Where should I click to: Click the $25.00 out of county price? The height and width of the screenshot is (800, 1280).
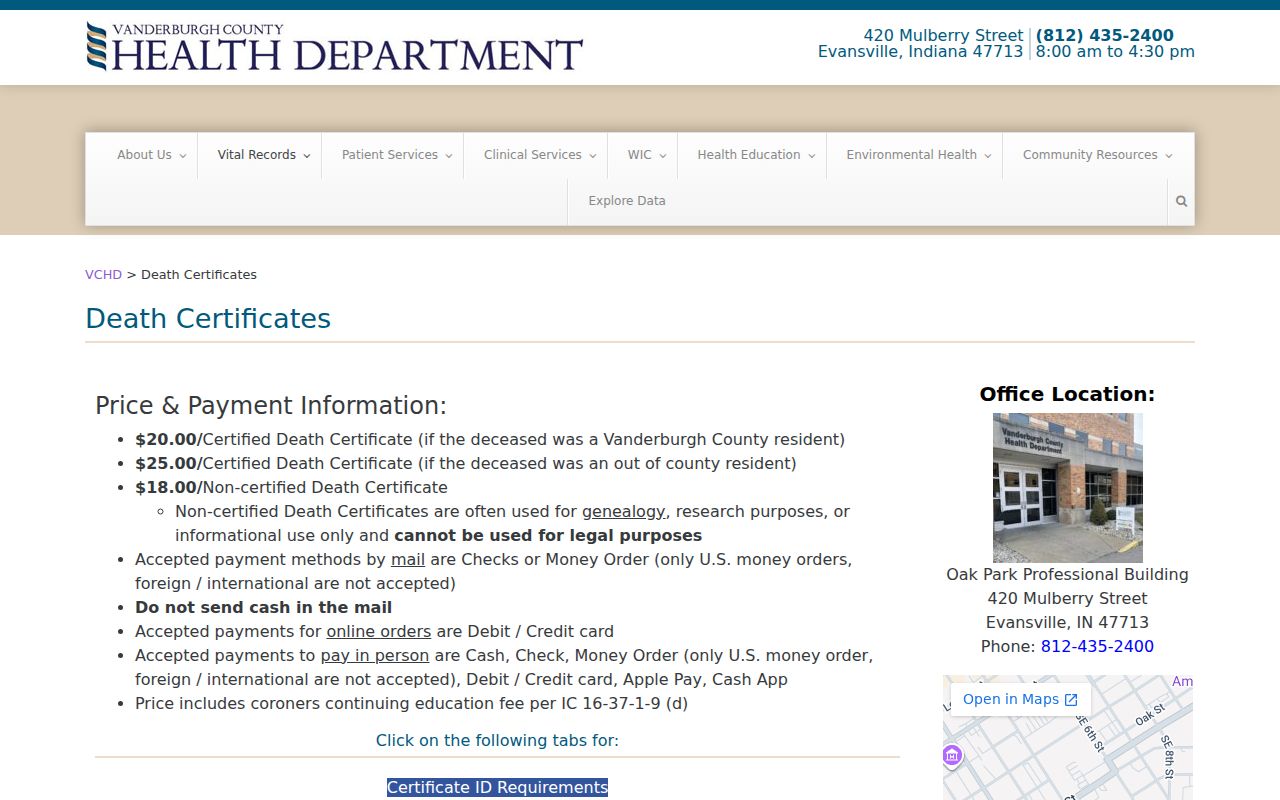click(x=166, y=464)
